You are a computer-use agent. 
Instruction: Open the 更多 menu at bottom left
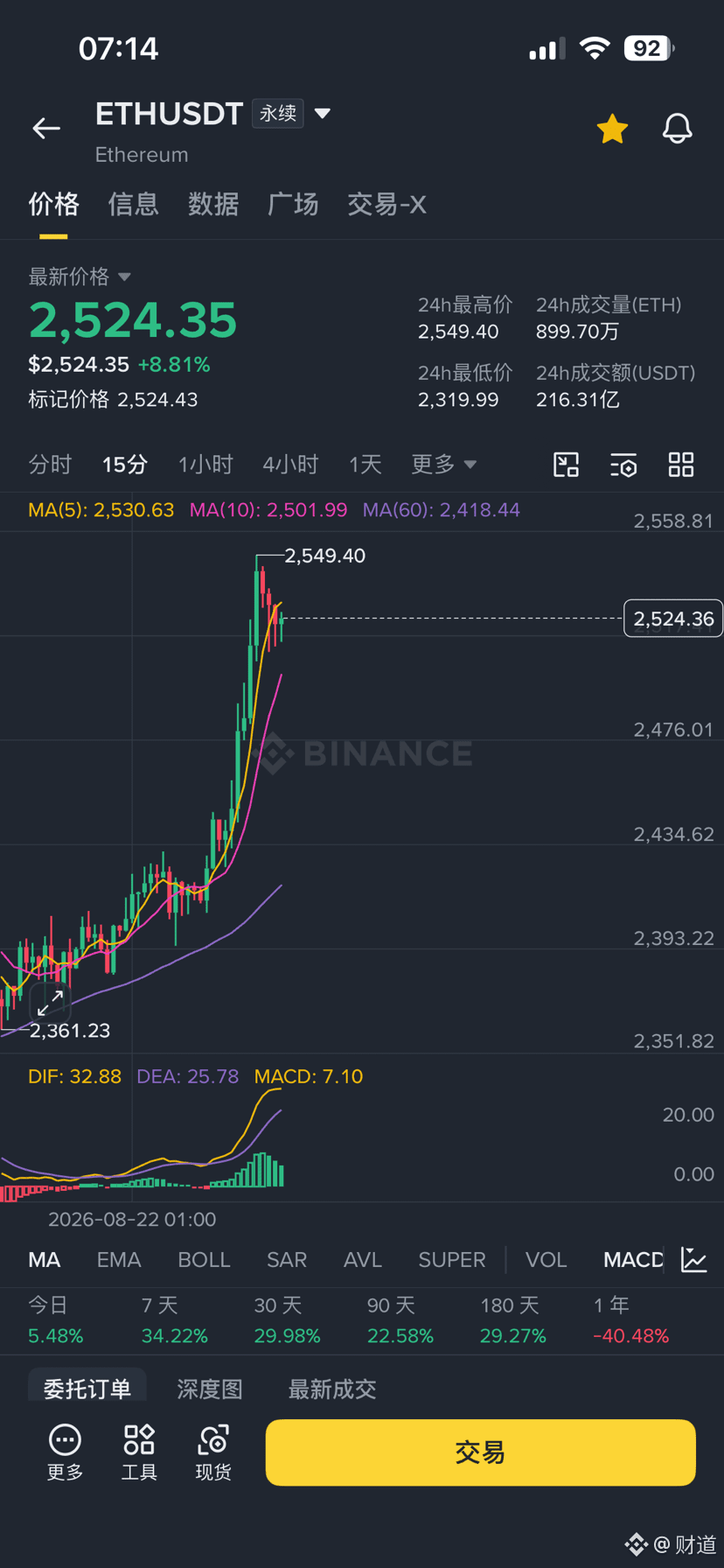(65, 1452)
